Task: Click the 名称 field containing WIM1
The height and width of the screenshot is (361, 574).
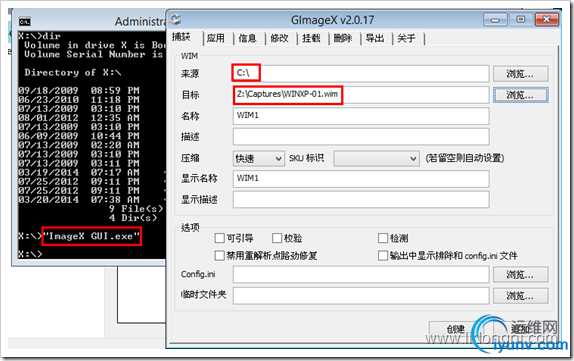Action: pyautogui.click(x=361, y=116)
